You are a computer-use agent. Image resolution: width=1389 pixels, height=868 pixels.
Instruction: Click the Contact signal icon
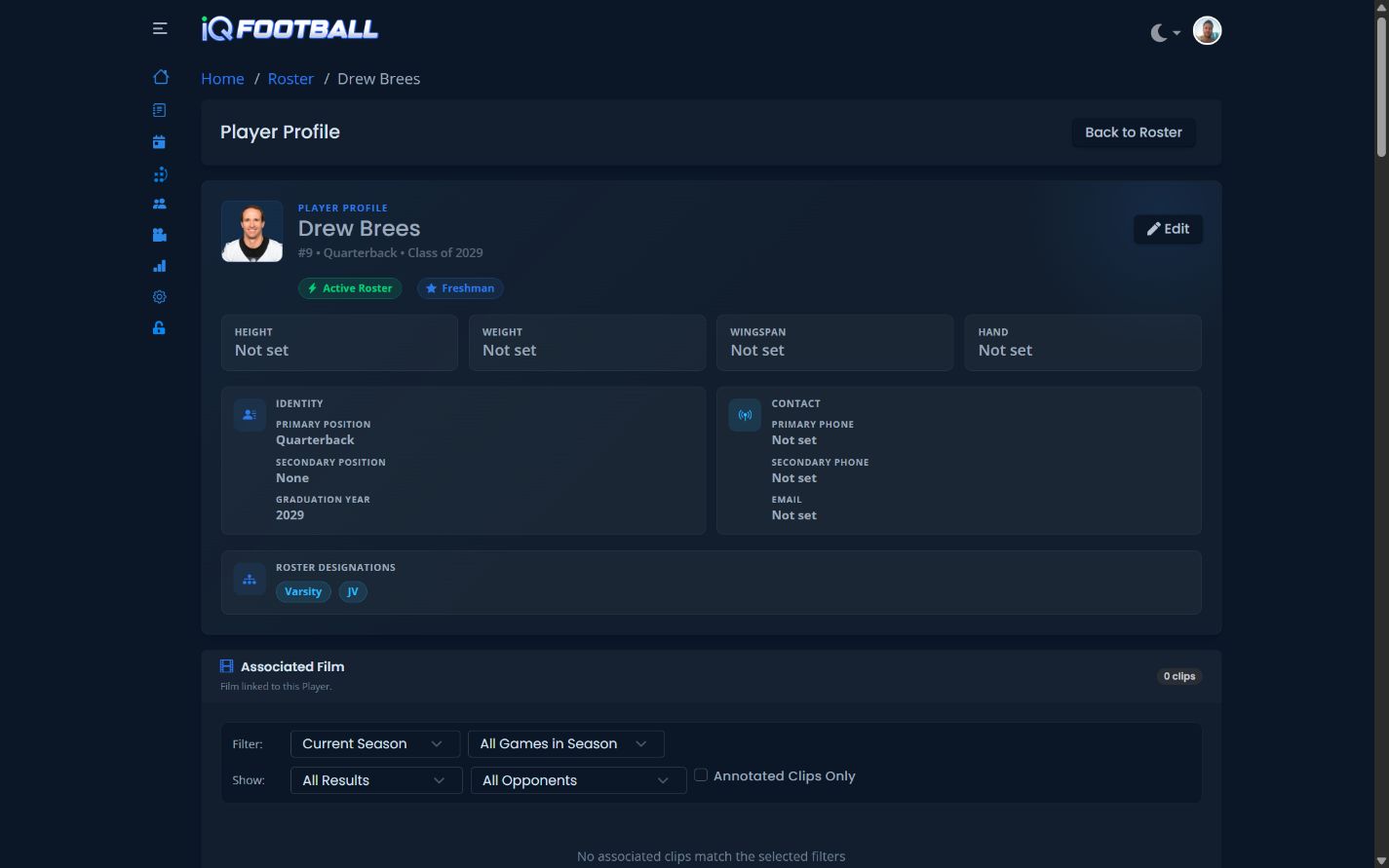(745, 415)
